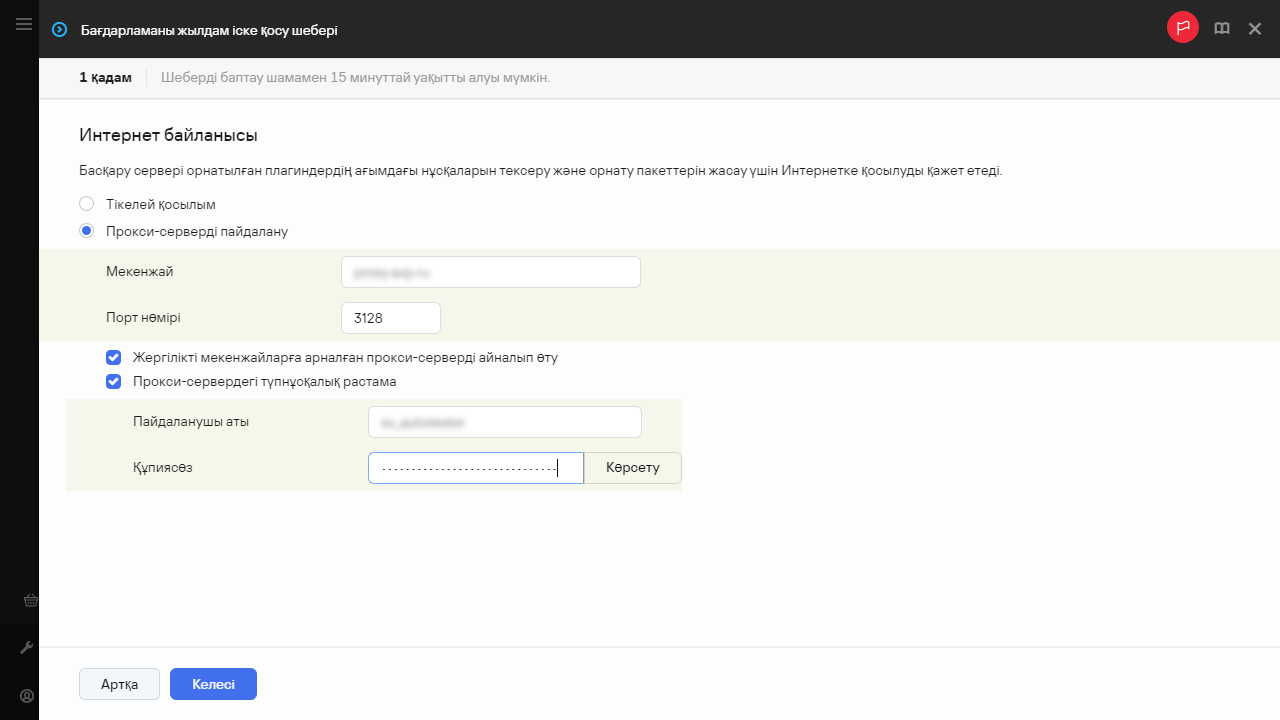Screen dimensions: 1280x720
Task: Close the quick start wizard
Action: pos(1255,29)
